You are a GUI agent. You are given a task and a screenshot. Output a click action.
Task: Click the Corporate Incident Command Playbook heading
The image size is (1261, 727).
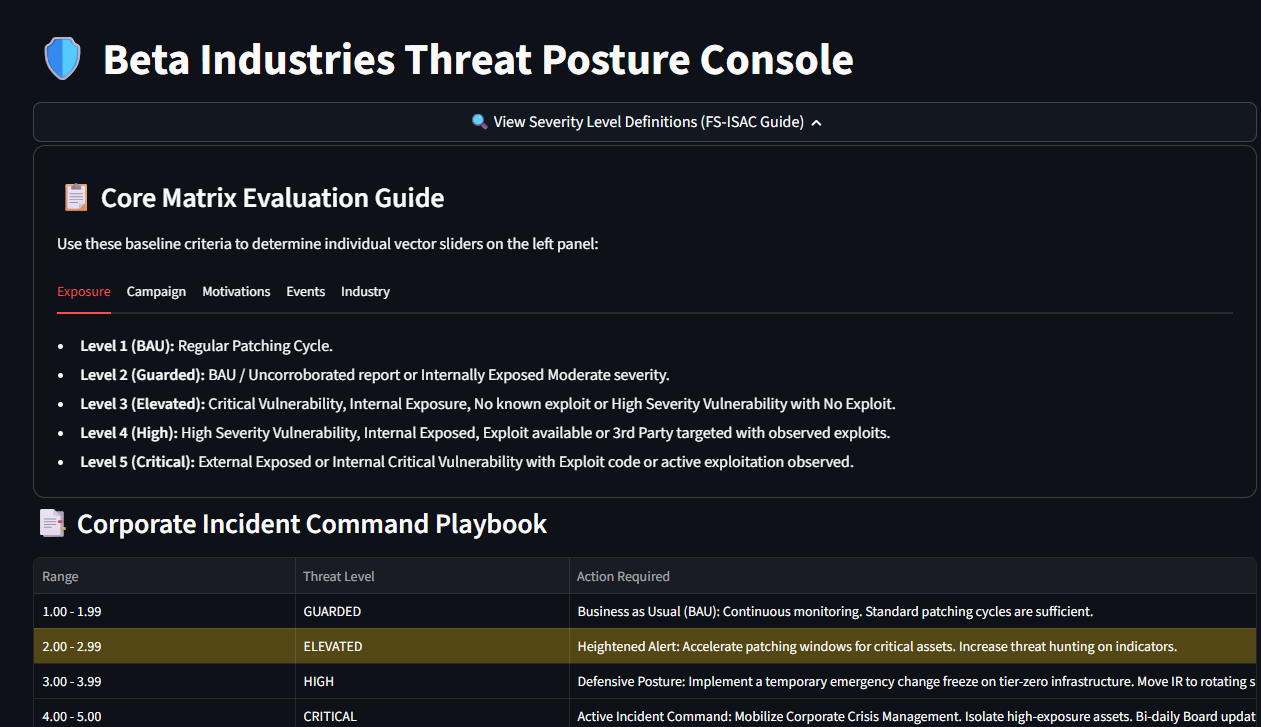pos(312,524)
